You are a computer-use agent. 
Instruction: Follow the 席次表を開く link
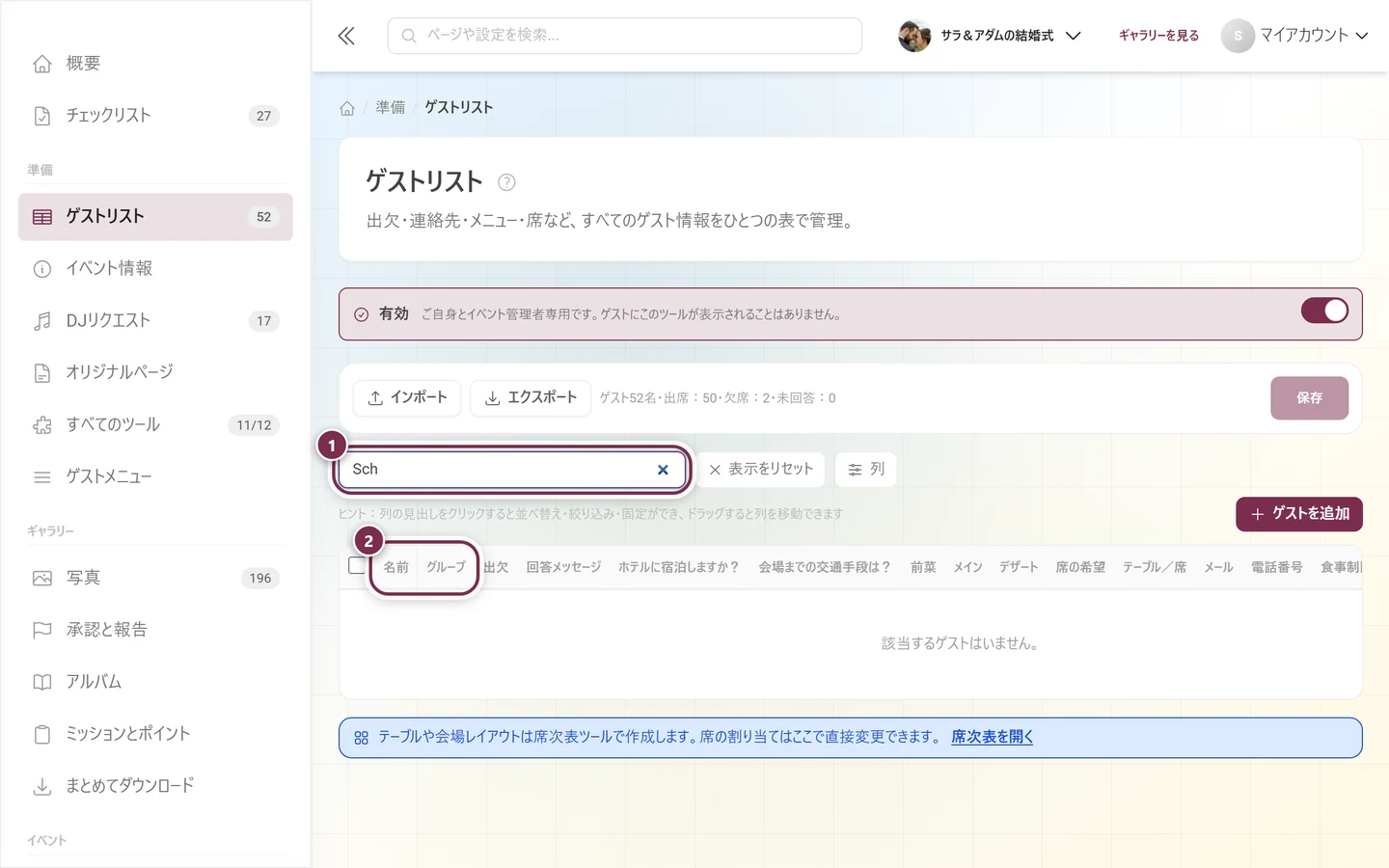point(993,738)
